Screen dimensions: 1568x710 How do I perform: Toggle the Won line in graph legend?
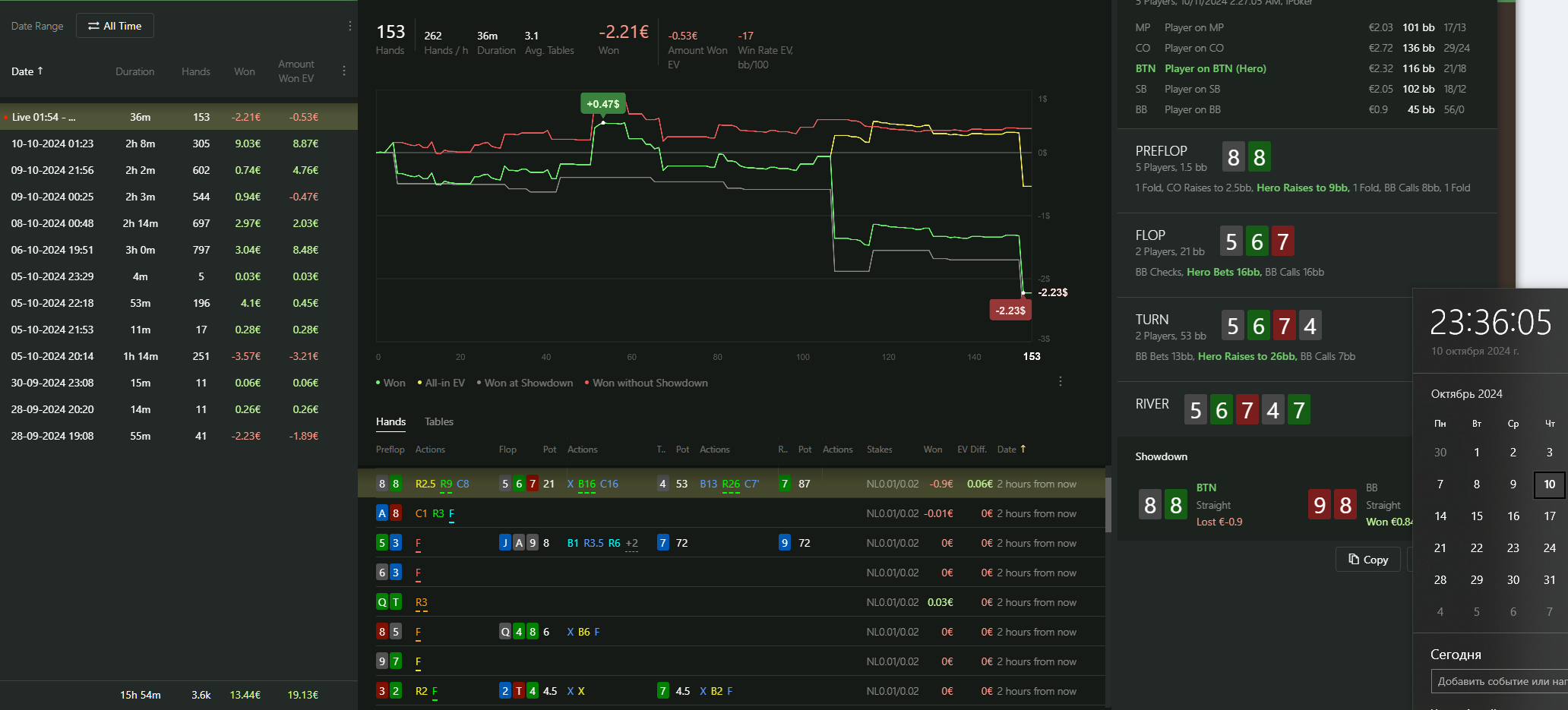click(x=390, y=383)
